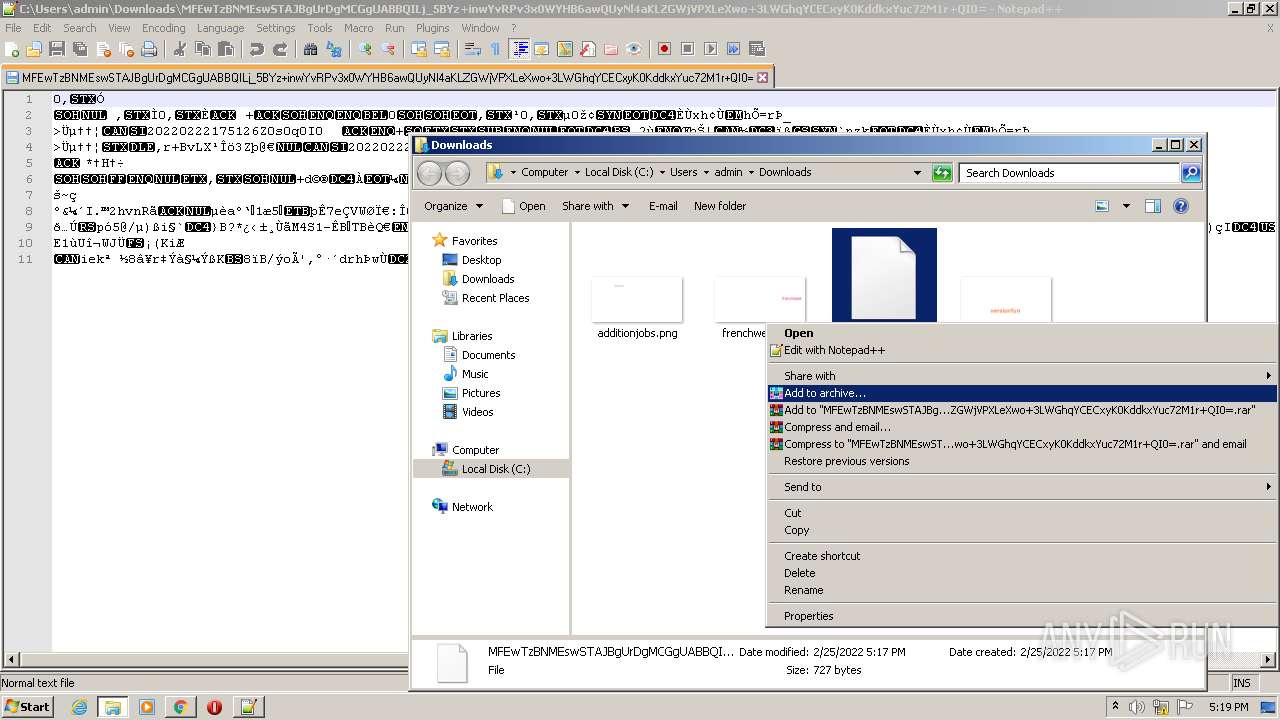
Task: Open the Organize dropdown in Explorer
Action: [453, 206]
